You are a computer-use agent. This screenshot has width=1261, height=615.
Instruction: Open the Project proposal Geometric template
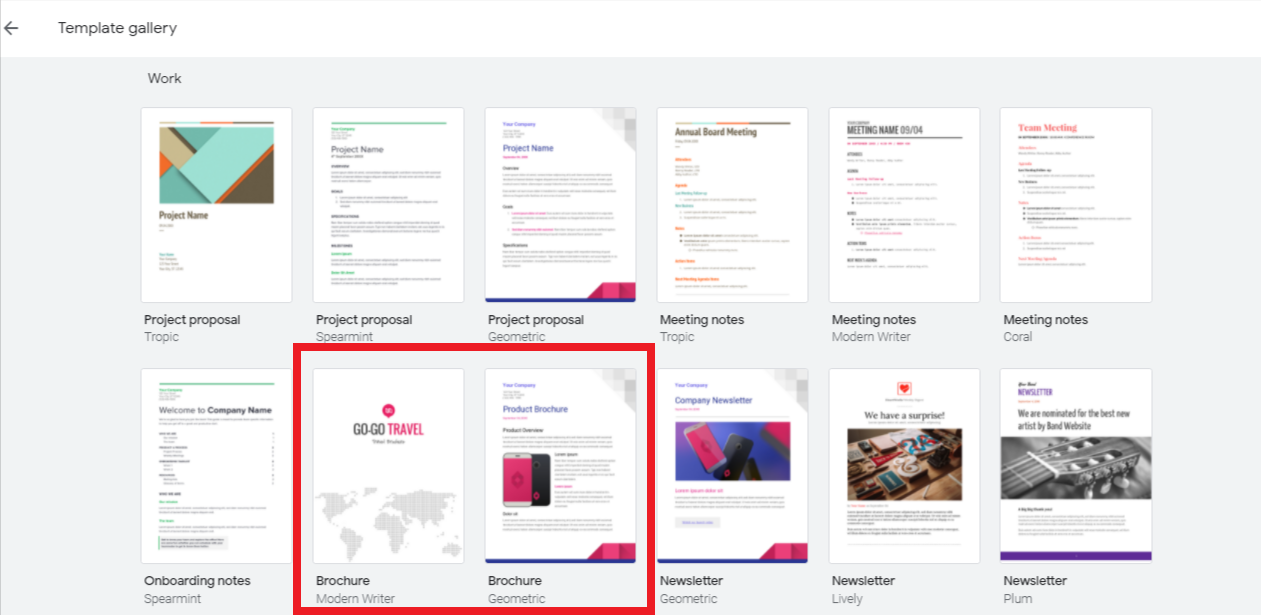(560, 204)
